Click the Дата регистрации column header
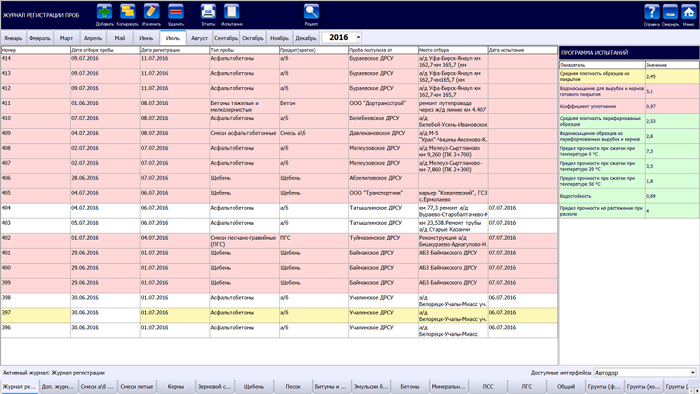Screen dimensions: 700x394 point(175,50)
